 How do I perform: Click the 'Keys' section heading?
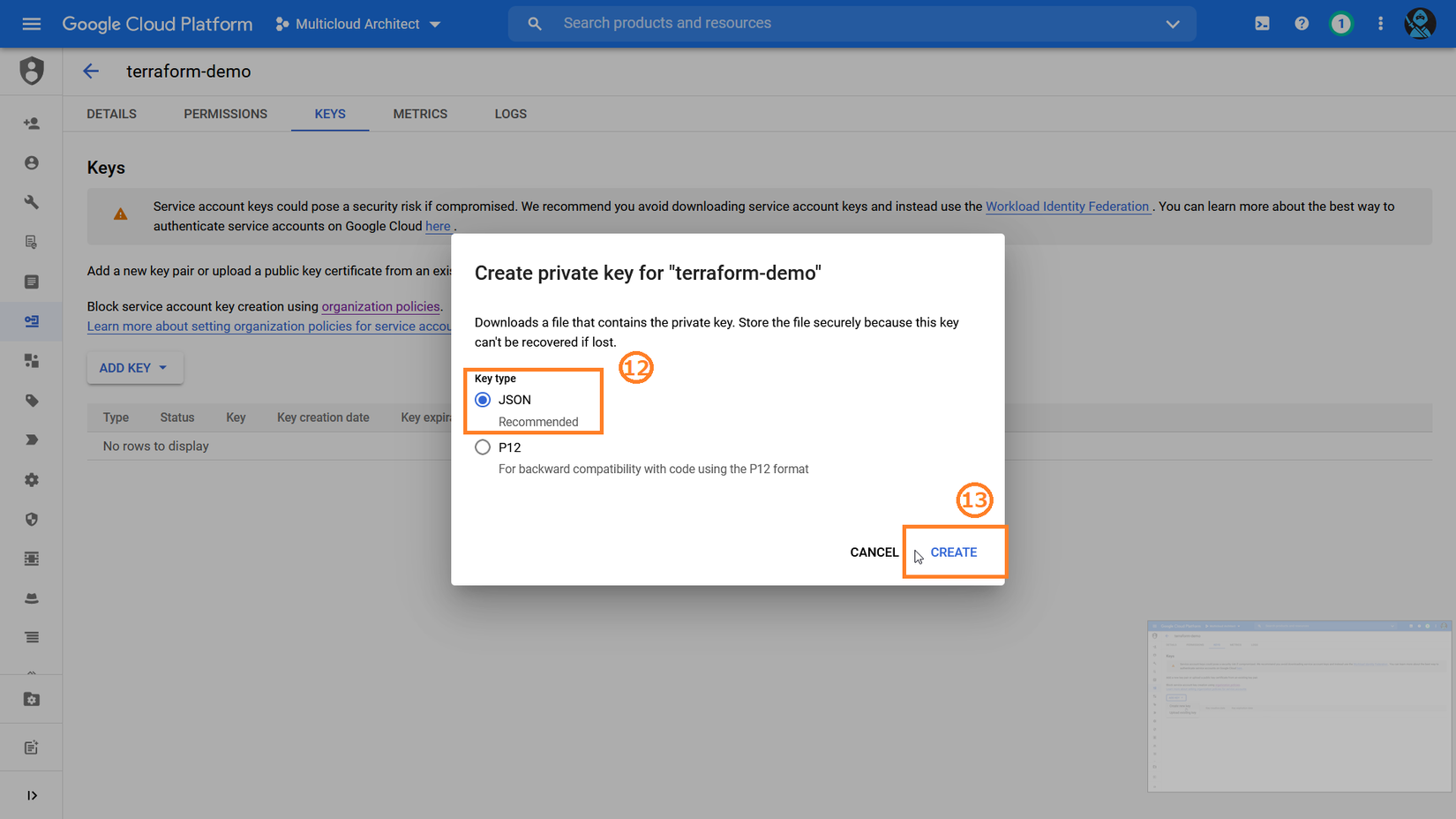click(106, 168)
